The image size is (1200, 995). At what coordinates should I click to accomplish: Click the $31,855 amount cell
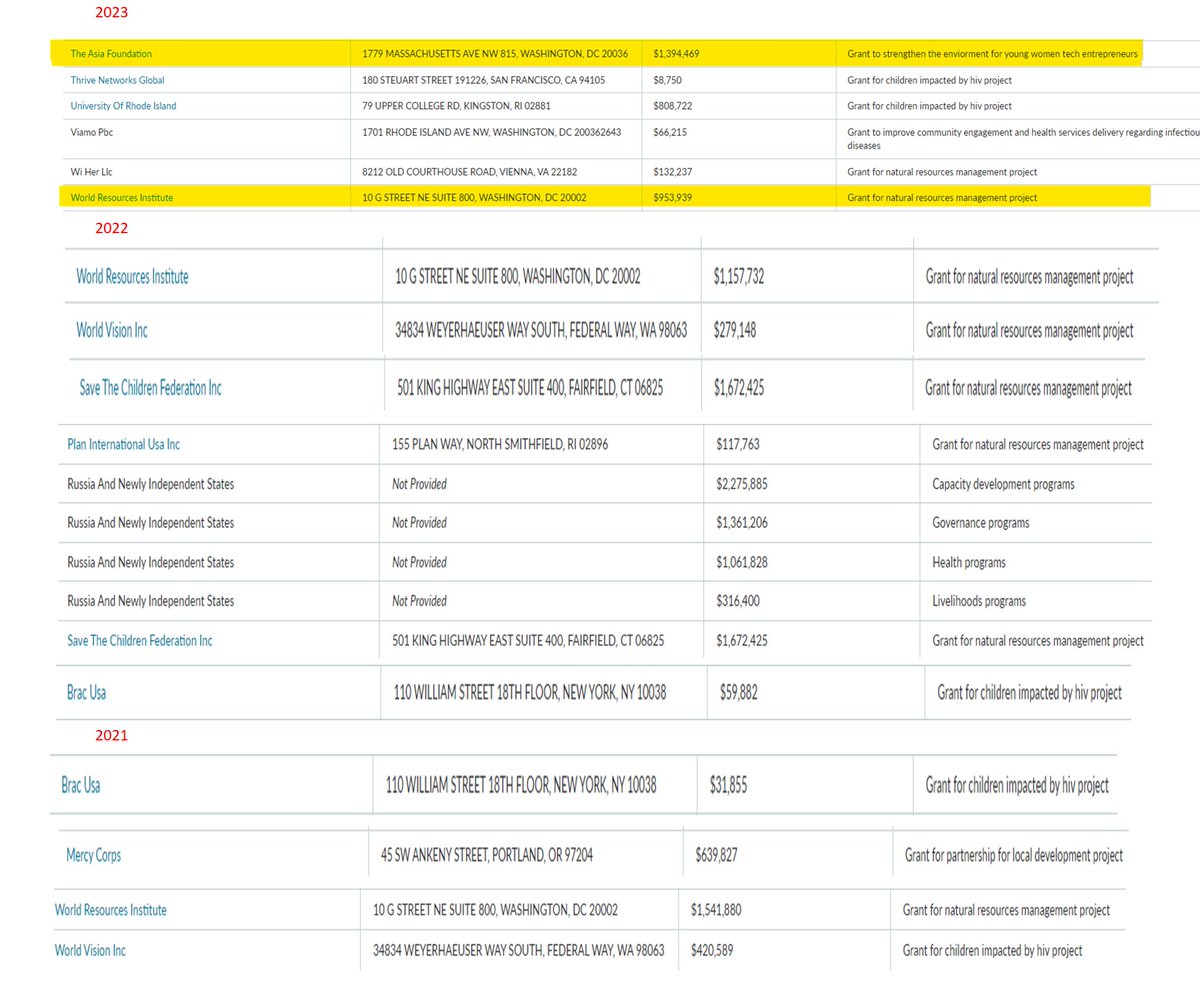(728, 786)
